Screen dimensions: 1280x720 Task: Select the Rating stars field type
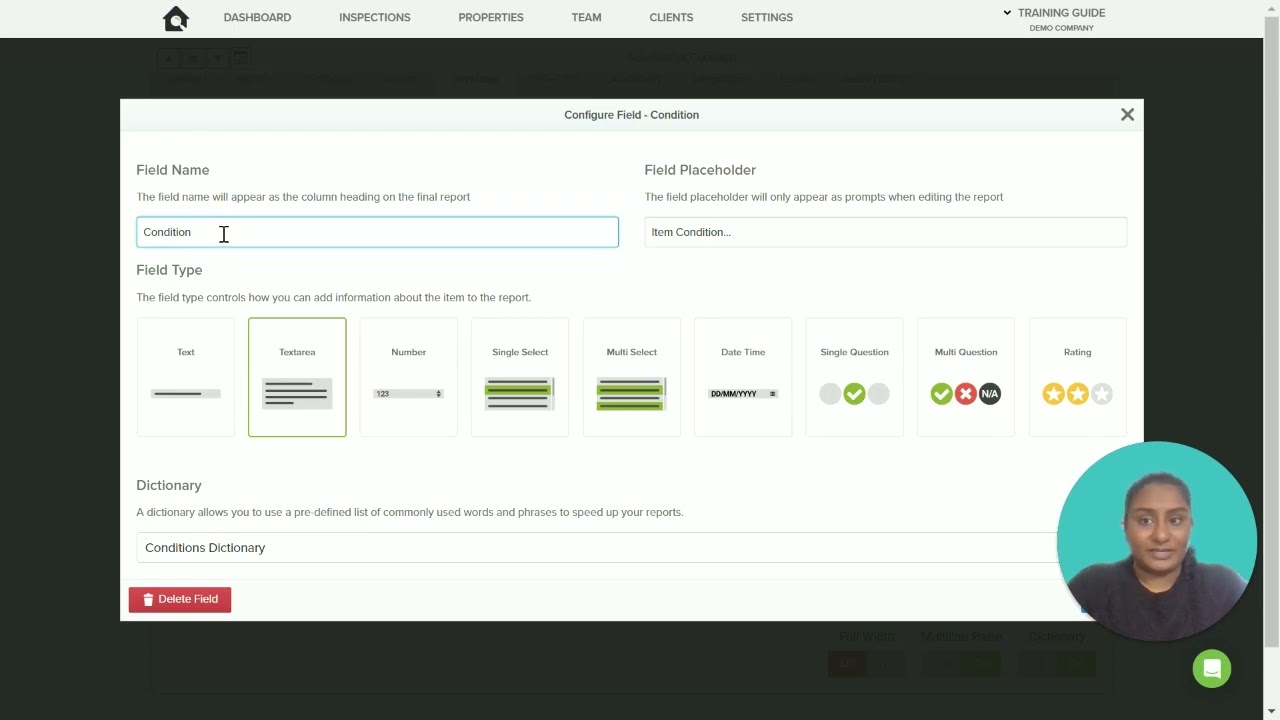point(1078,377)
